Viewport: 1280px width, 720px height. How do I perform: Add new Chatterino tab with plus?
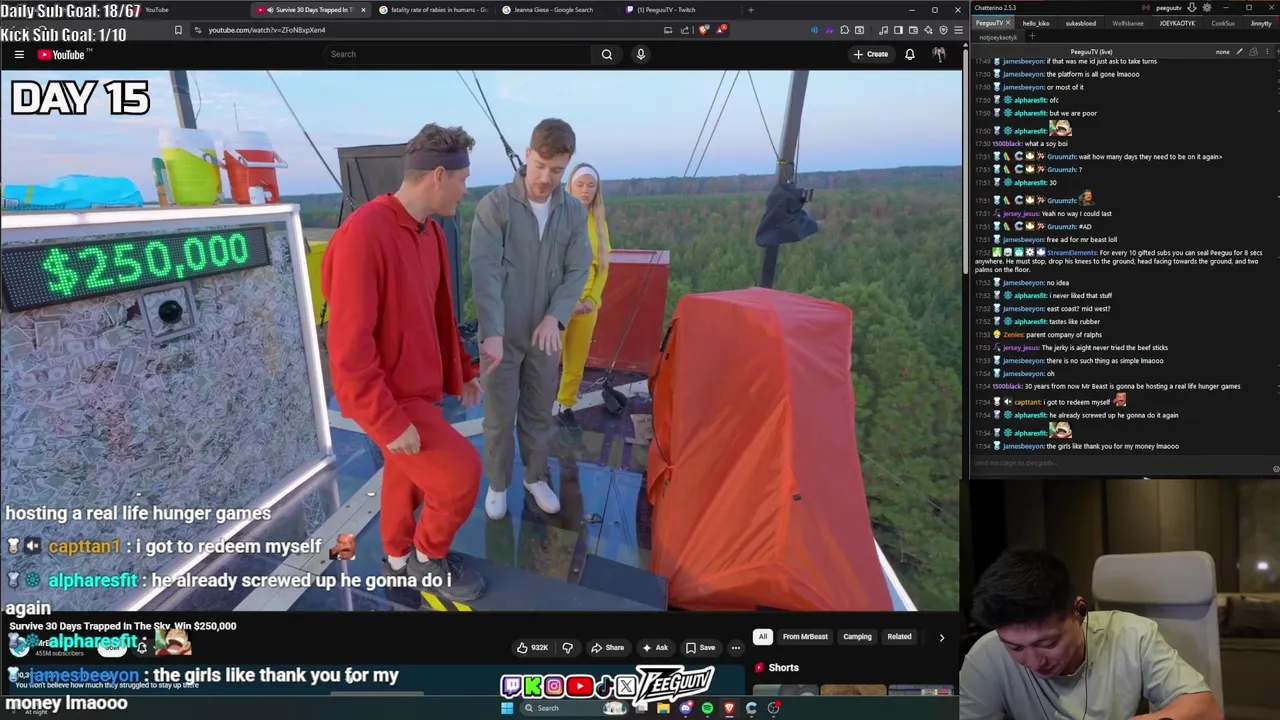point(1032,37)
